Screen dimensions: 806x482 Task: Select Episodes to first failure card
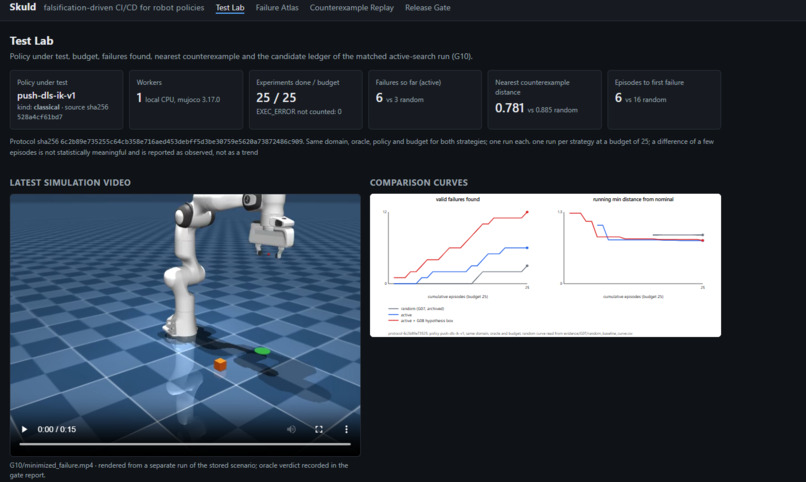664,100
